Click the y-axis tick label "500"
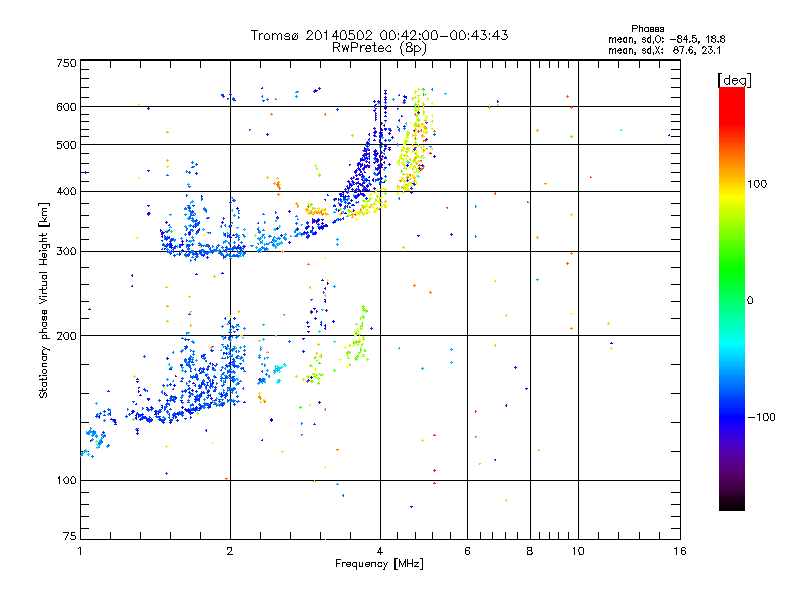Viewport: 800px width, 600px height. click(66, 145)
